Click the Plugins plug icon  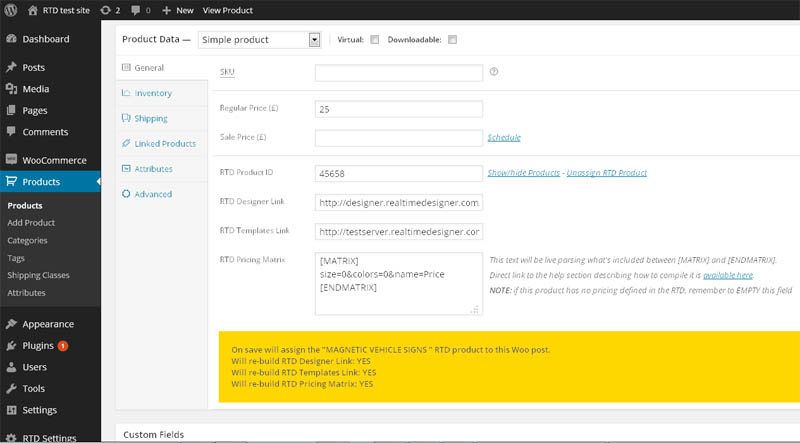[11, 346]
